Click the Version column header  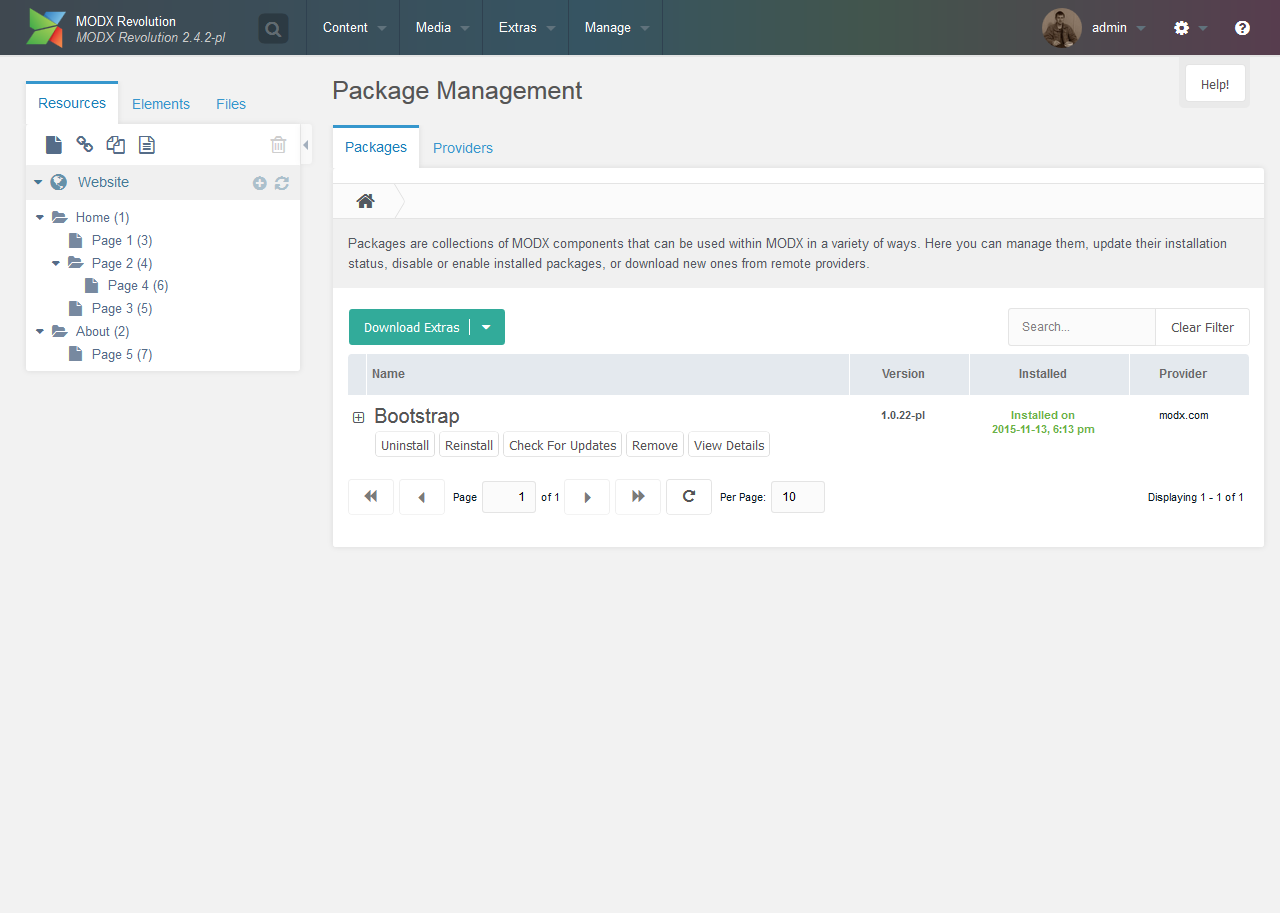[x=909, y=374]
